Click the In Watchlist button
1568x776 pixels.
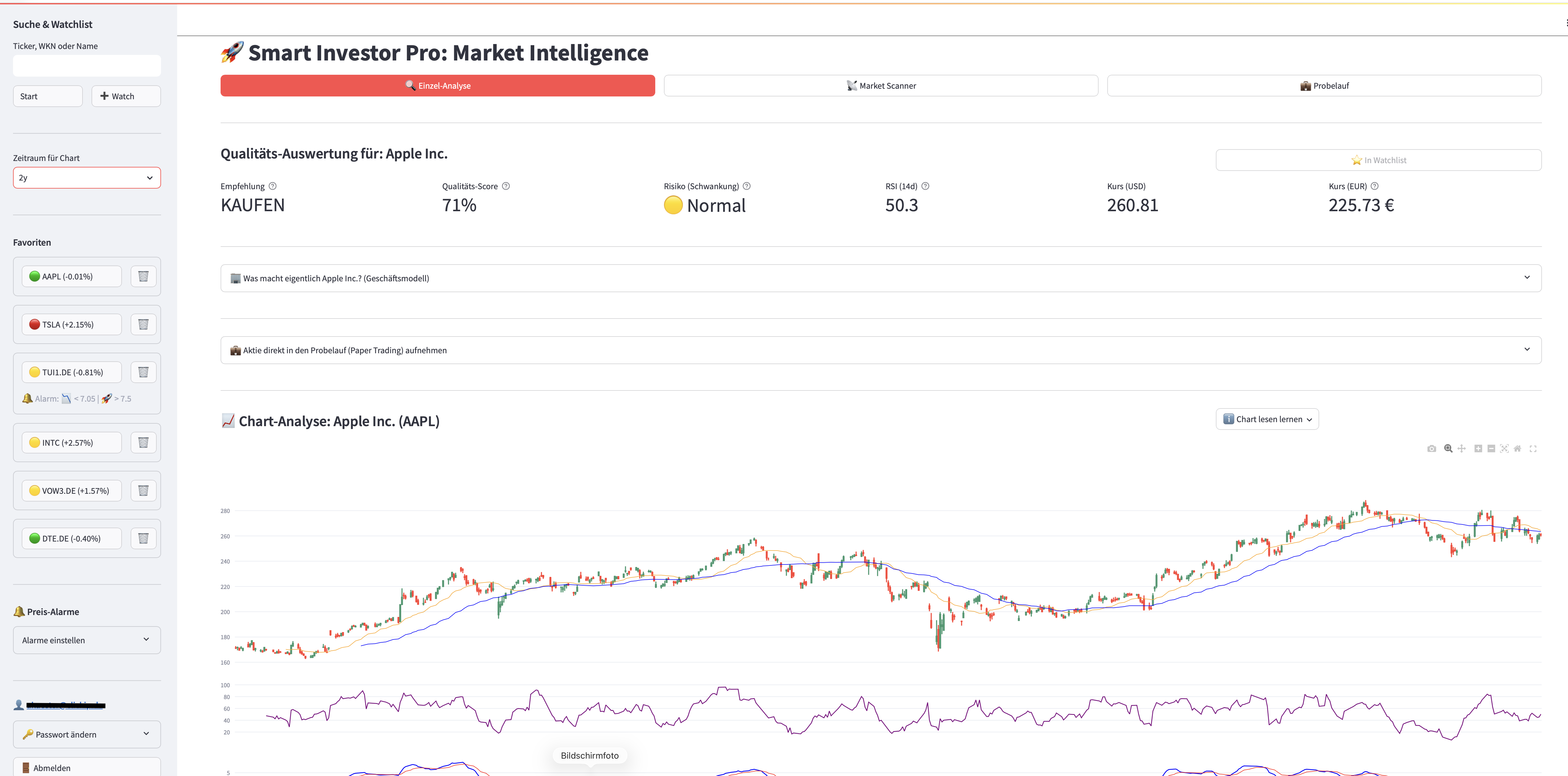coord(1379,160)
